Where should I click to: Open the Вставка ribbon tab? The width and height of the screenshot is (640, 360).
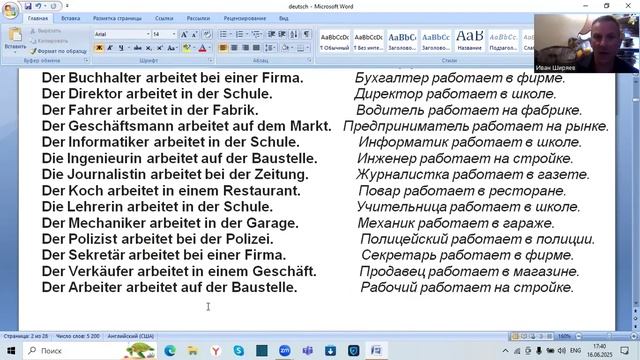70,18
